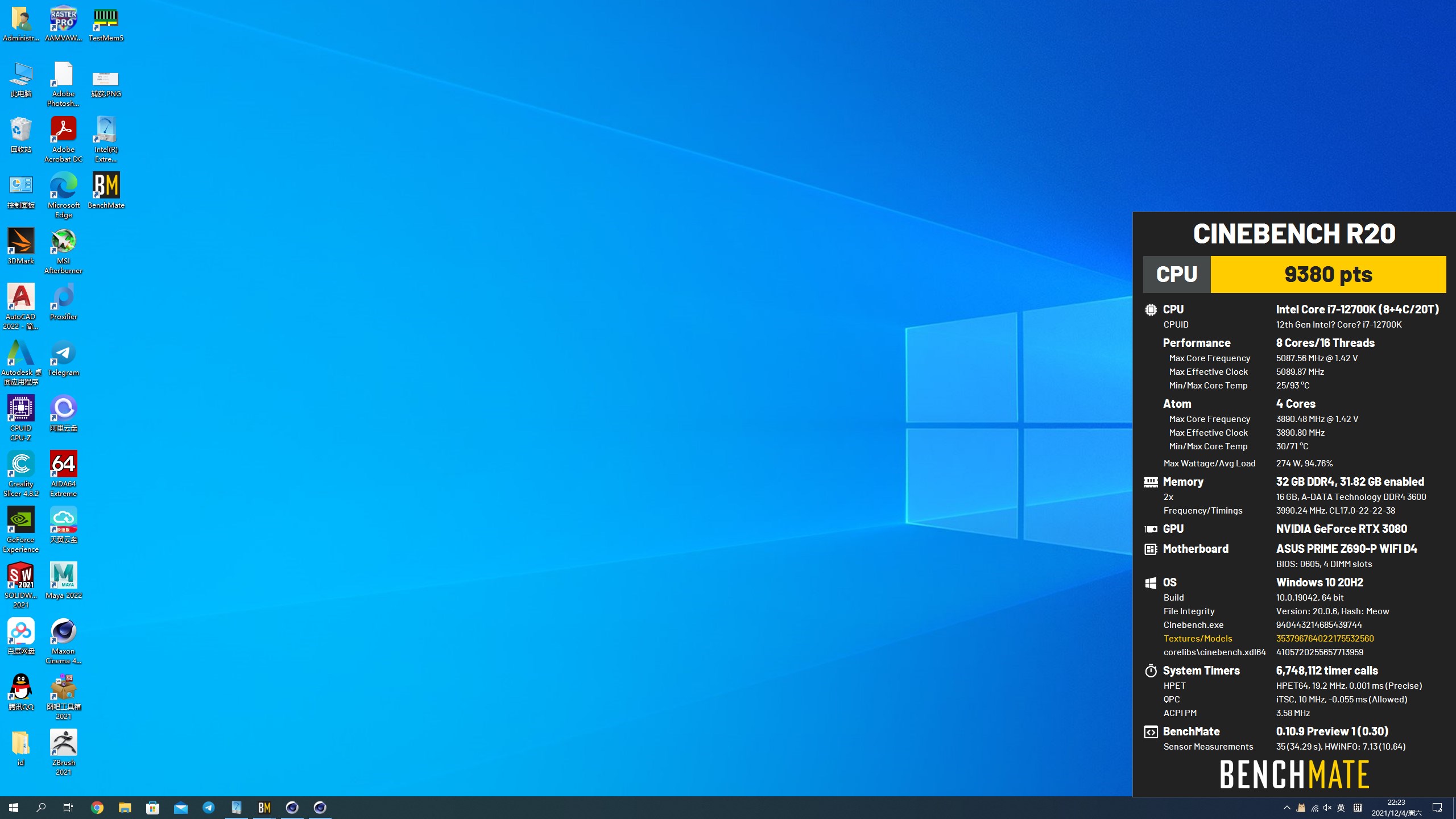Open Task View on taskbar

[x=68, y=808]
